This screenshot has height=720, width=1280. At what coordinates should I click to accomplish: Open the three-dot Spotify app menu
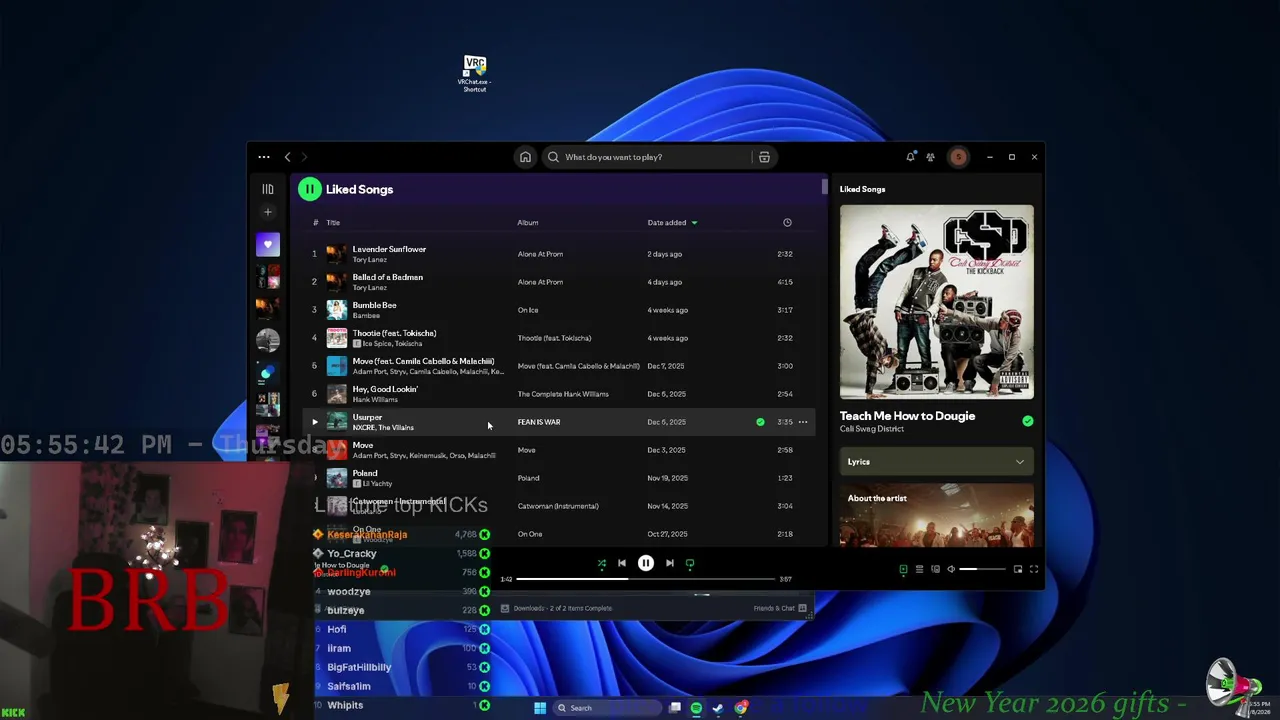(x=264, y=157)
